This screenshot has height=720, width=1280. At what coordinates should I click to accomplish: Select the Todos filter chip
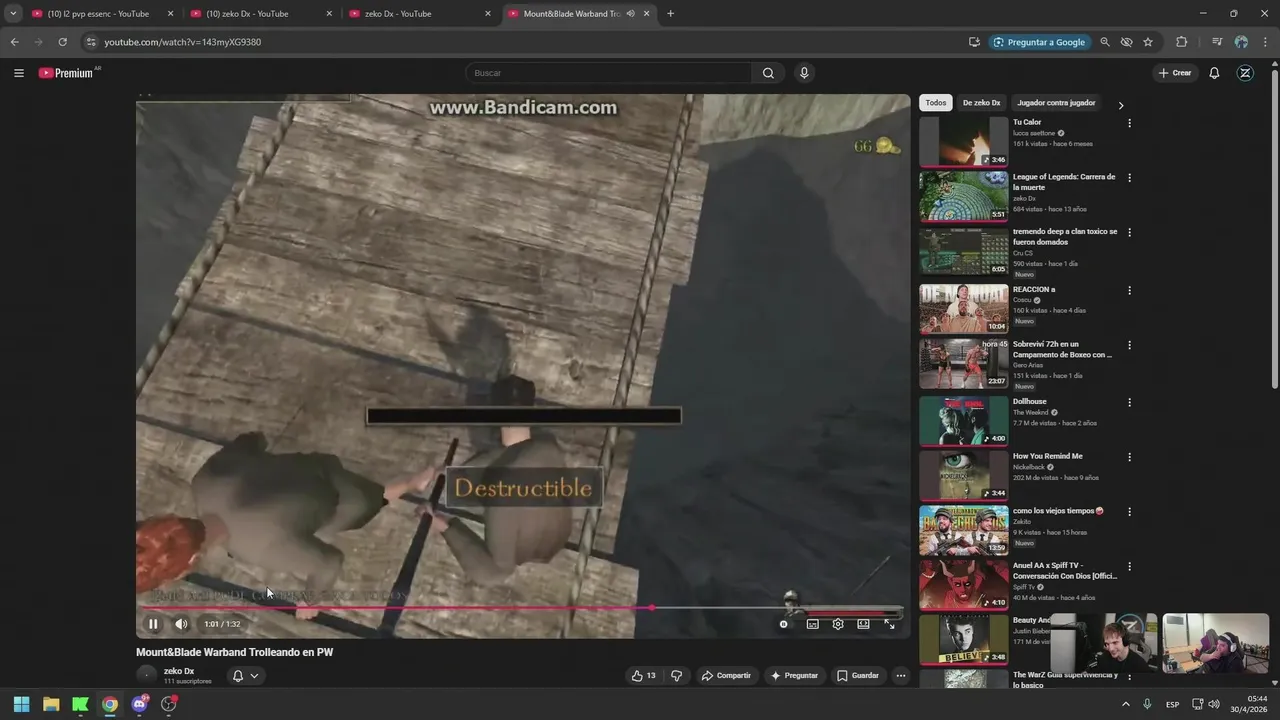click(x=935, y=103)
